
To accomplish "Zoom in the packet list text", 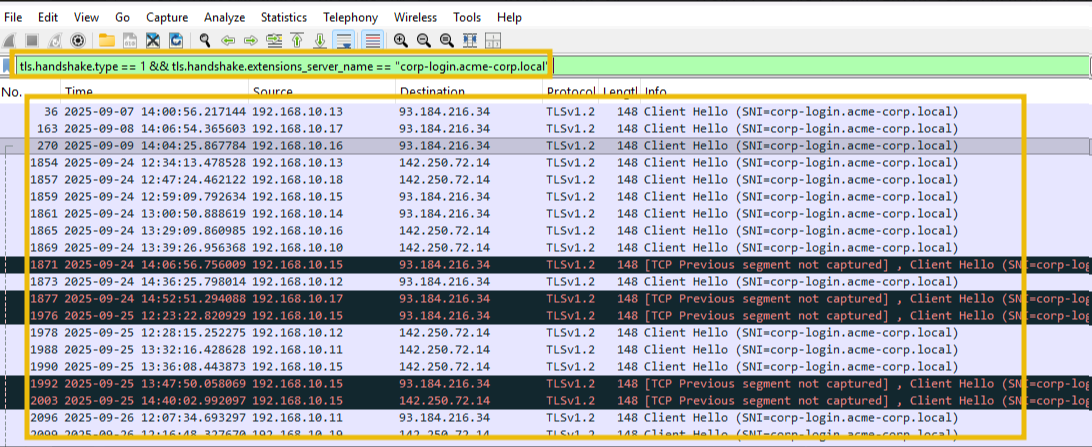I will (400, 41).
